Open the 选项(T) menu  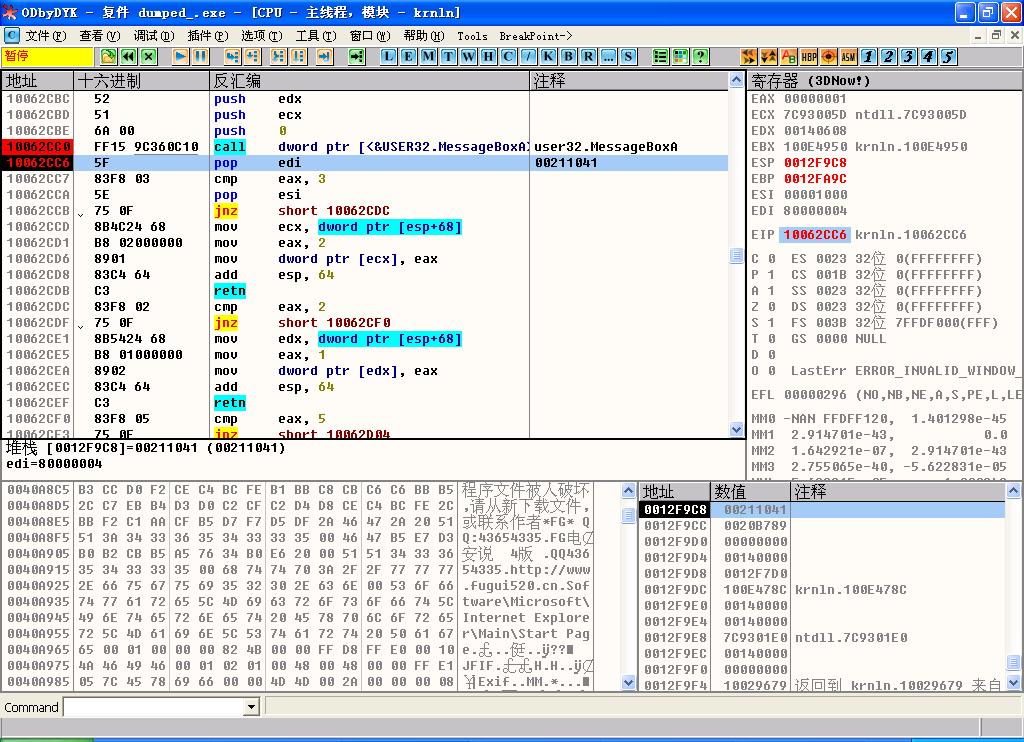click(x=262, y=36)
